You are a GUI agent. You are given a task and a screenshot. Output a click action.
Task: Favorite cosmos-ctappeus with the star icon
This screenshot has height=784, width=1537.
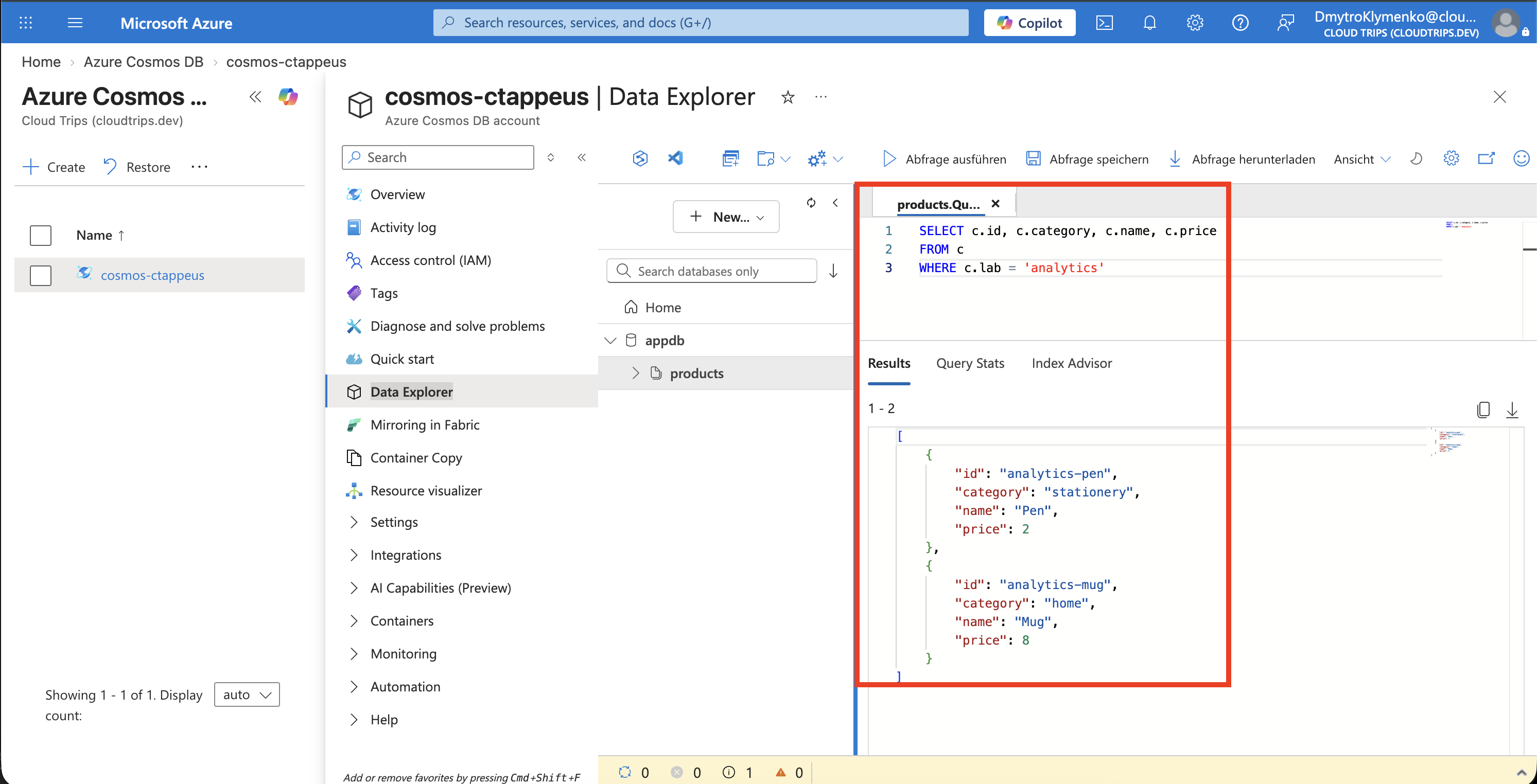pyautogui.click(x=788, y=97)
